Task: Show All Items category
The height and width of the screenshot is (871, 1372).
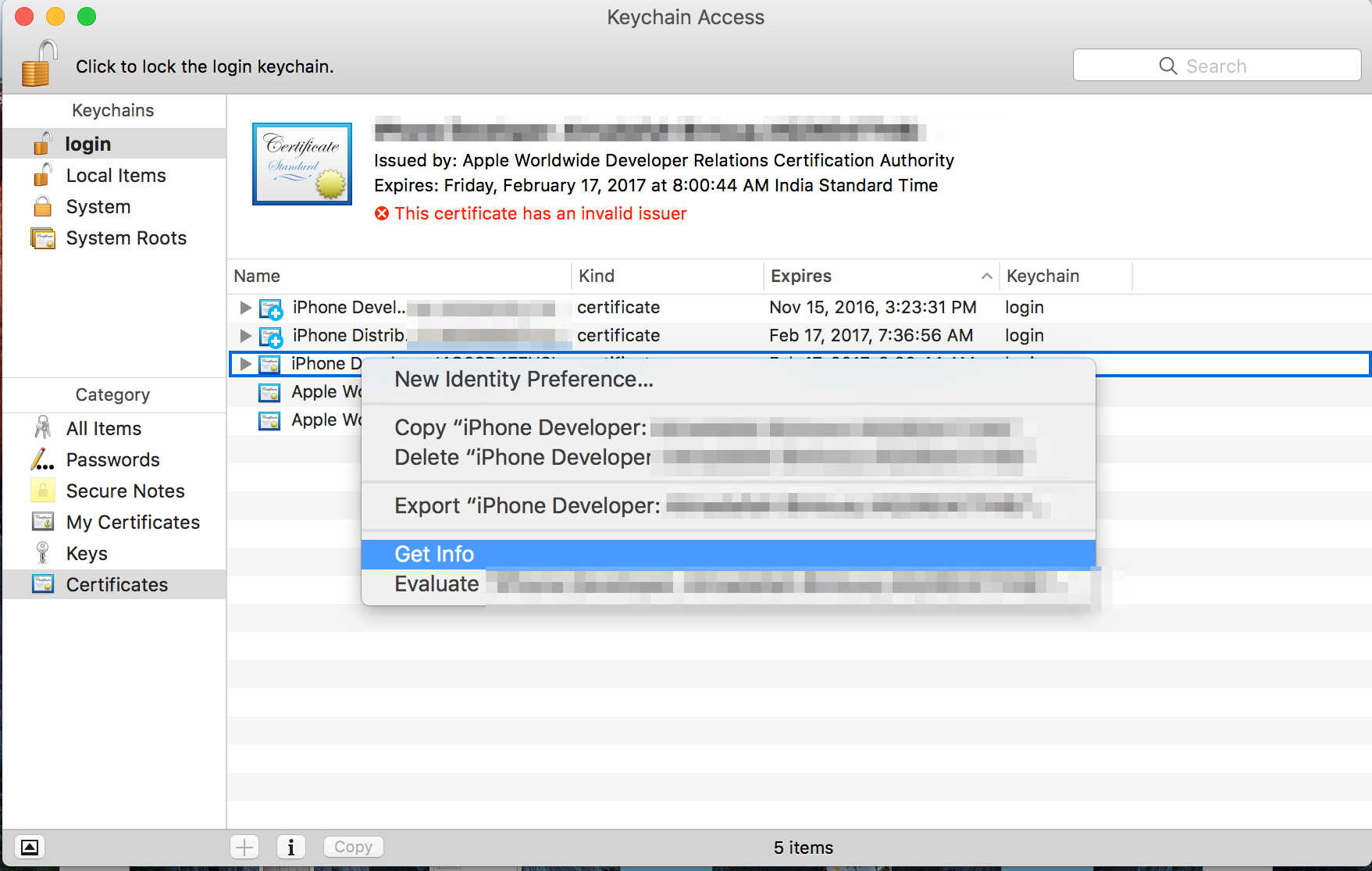Action: point(114,428)
